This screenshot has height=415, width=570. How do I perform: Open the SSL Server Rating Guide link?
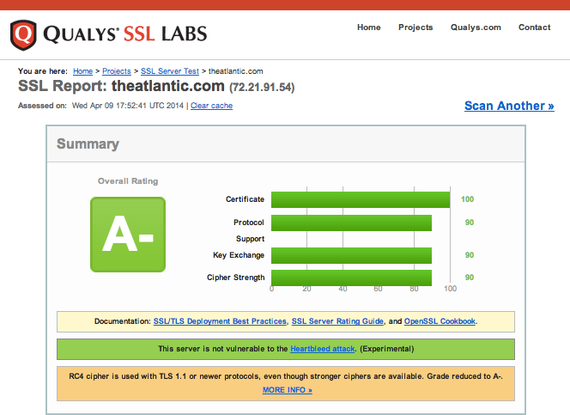(338, 321)
